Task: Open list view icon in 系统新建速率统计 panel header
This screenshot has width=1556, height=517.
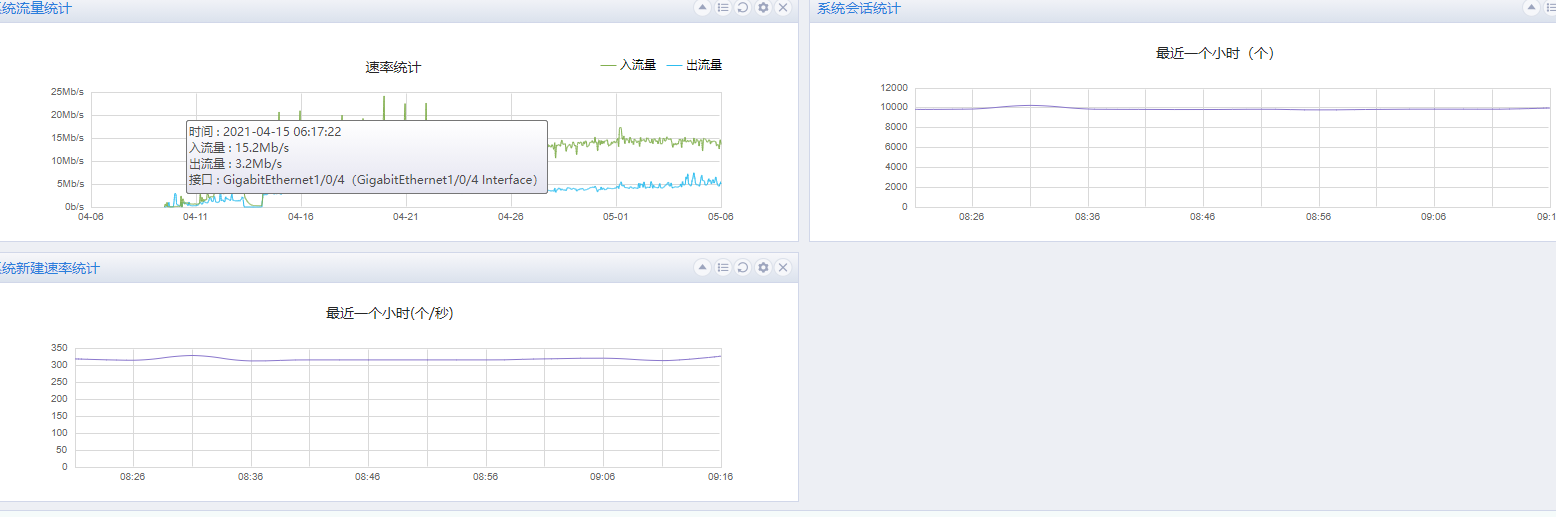Action: (x=723, y=267)
